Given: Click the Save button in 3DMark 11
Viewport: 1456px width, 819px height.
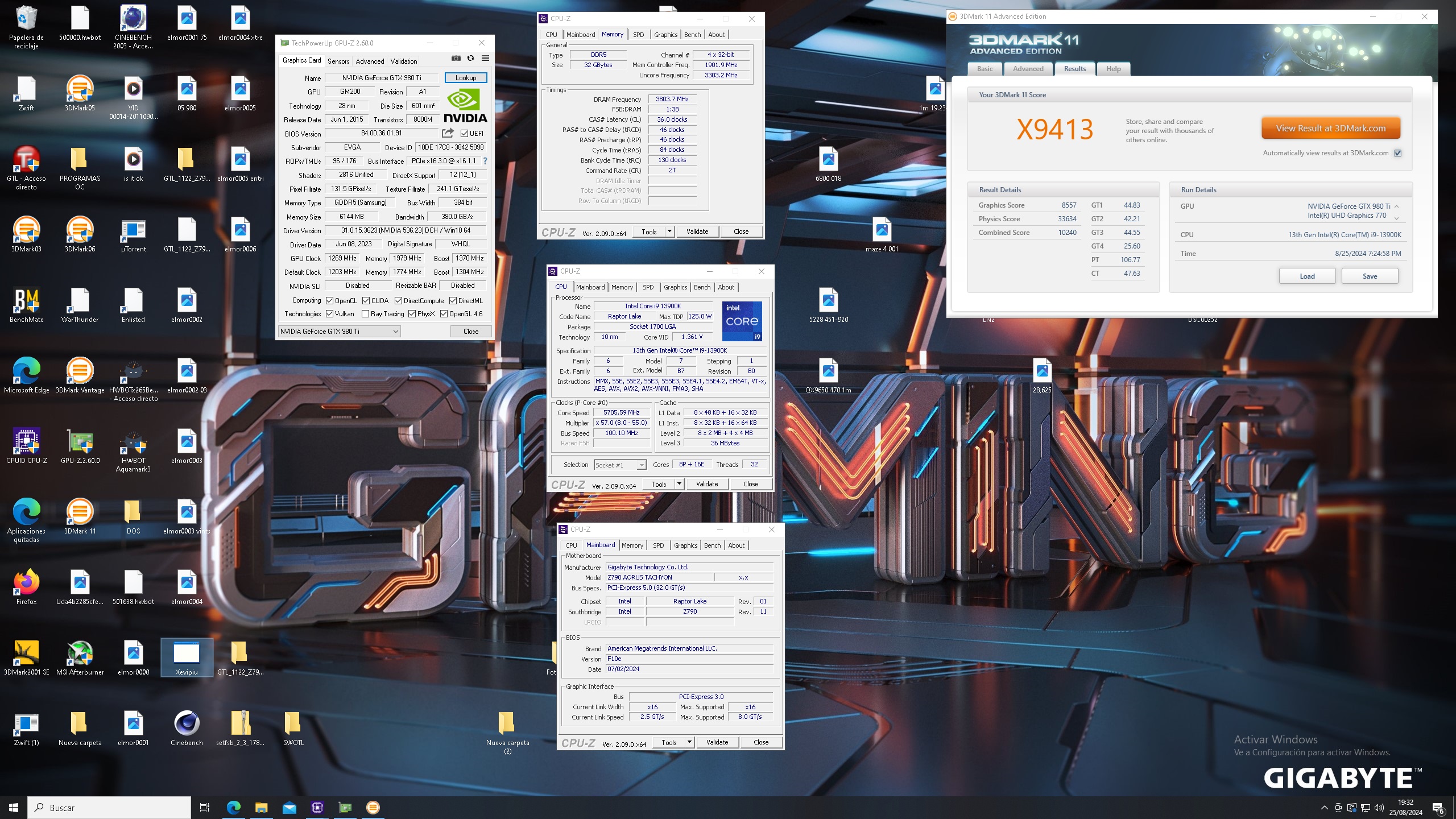Looking at the screenshot, I should (1370, 276).
